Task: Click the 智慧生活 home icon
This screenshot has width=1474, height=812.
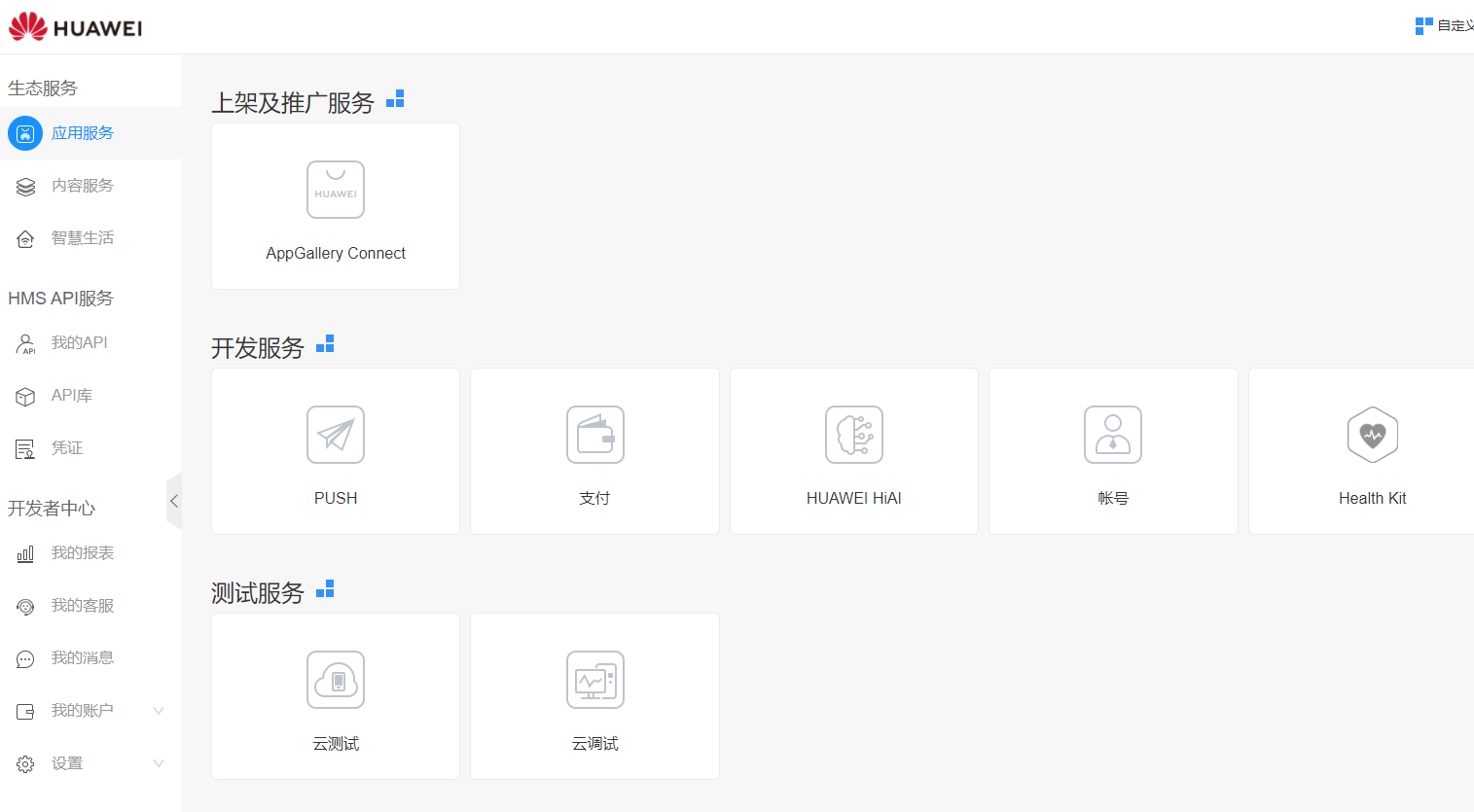Action: [x=25, y=238]
